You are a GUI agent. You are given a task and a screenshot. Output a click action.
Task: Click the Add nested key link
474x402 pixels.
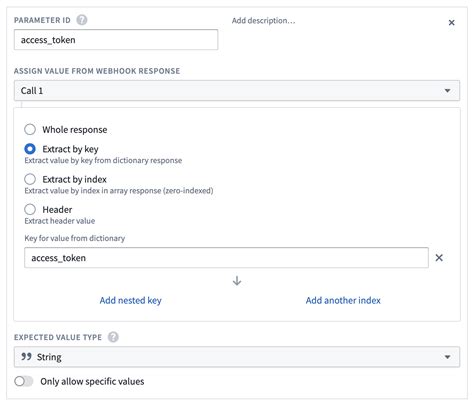(x=130, y=300)
